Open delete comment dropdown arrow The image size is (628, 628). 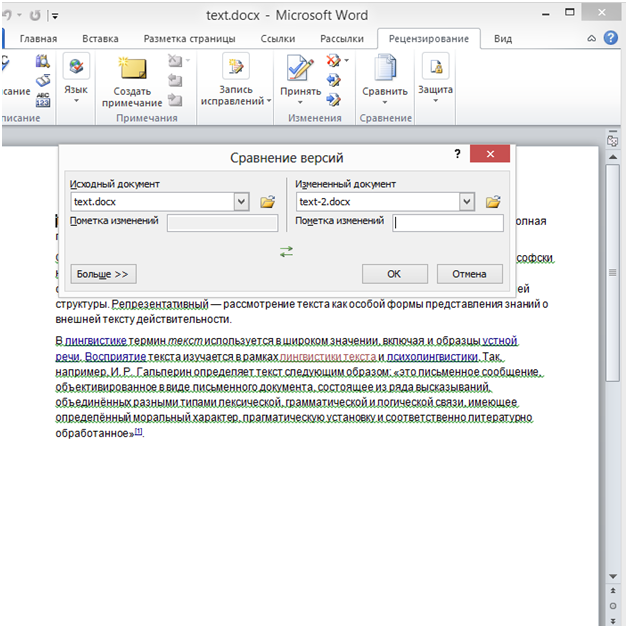point(187,61)
